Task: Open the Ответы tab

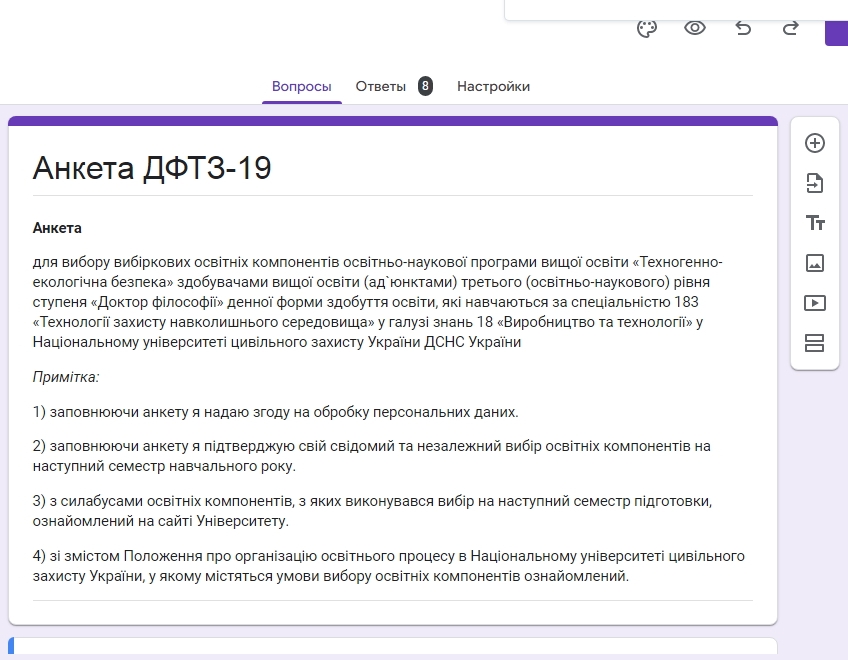Action: click(381, 87)
